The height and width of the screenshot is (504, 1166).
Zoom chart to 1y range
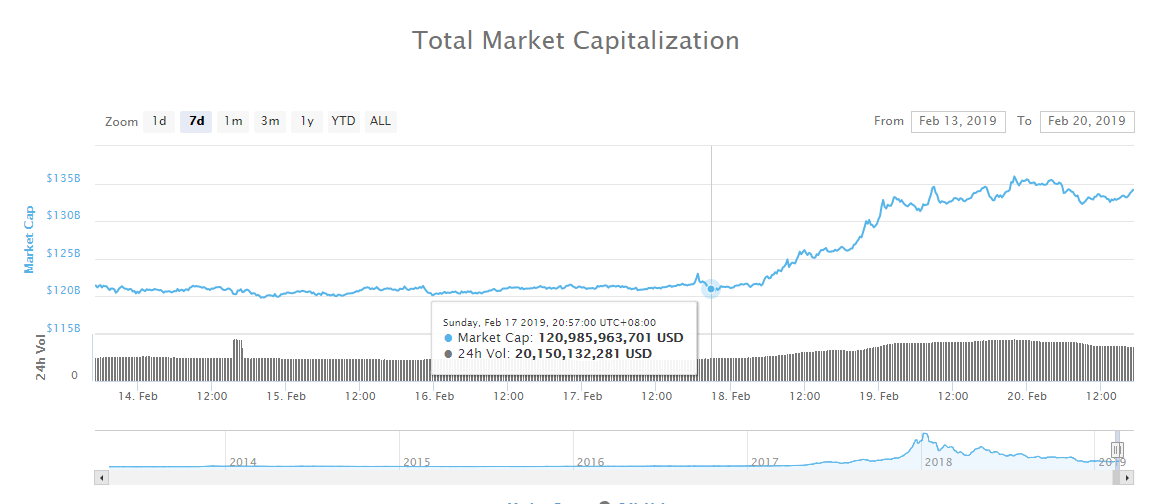point(307,122)
